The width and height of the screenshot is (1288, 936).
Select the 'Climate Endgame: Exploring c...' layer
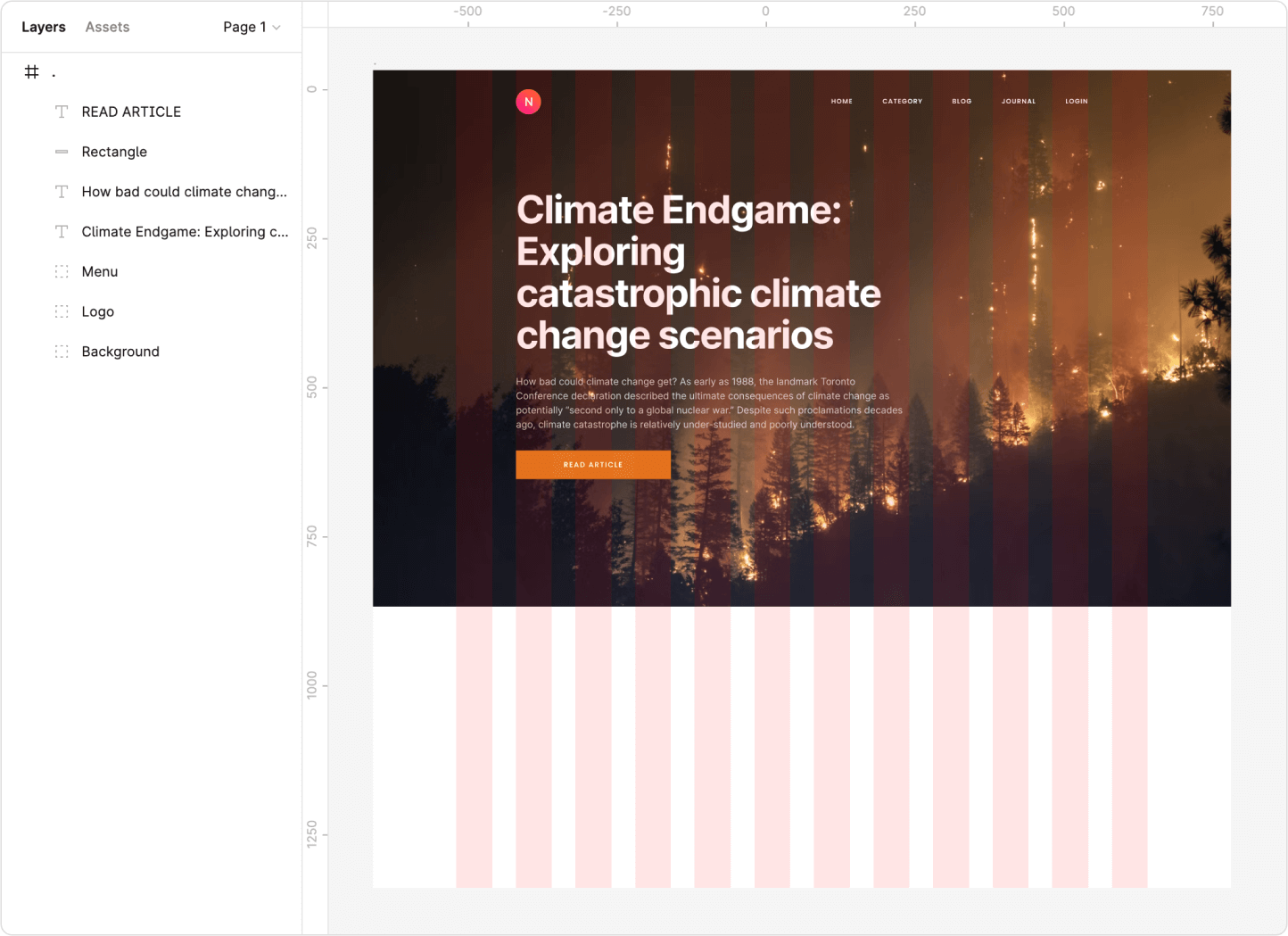click(x=186, y=232)
